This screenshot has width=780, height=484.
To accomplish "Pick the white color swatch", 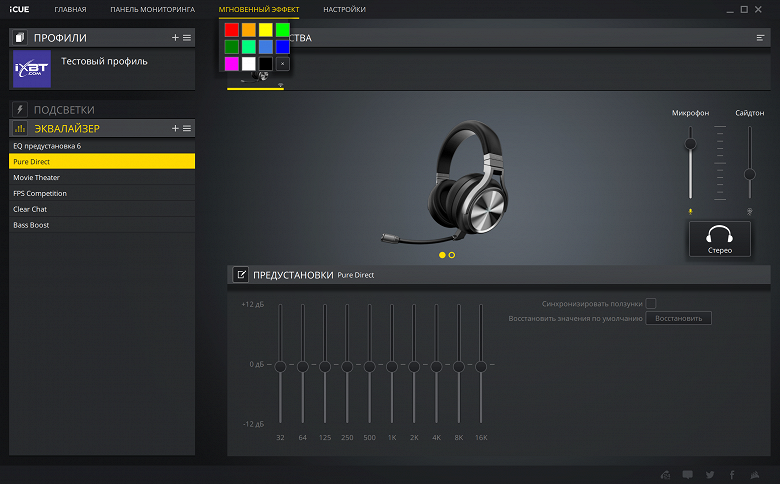I will coord(249,64).
